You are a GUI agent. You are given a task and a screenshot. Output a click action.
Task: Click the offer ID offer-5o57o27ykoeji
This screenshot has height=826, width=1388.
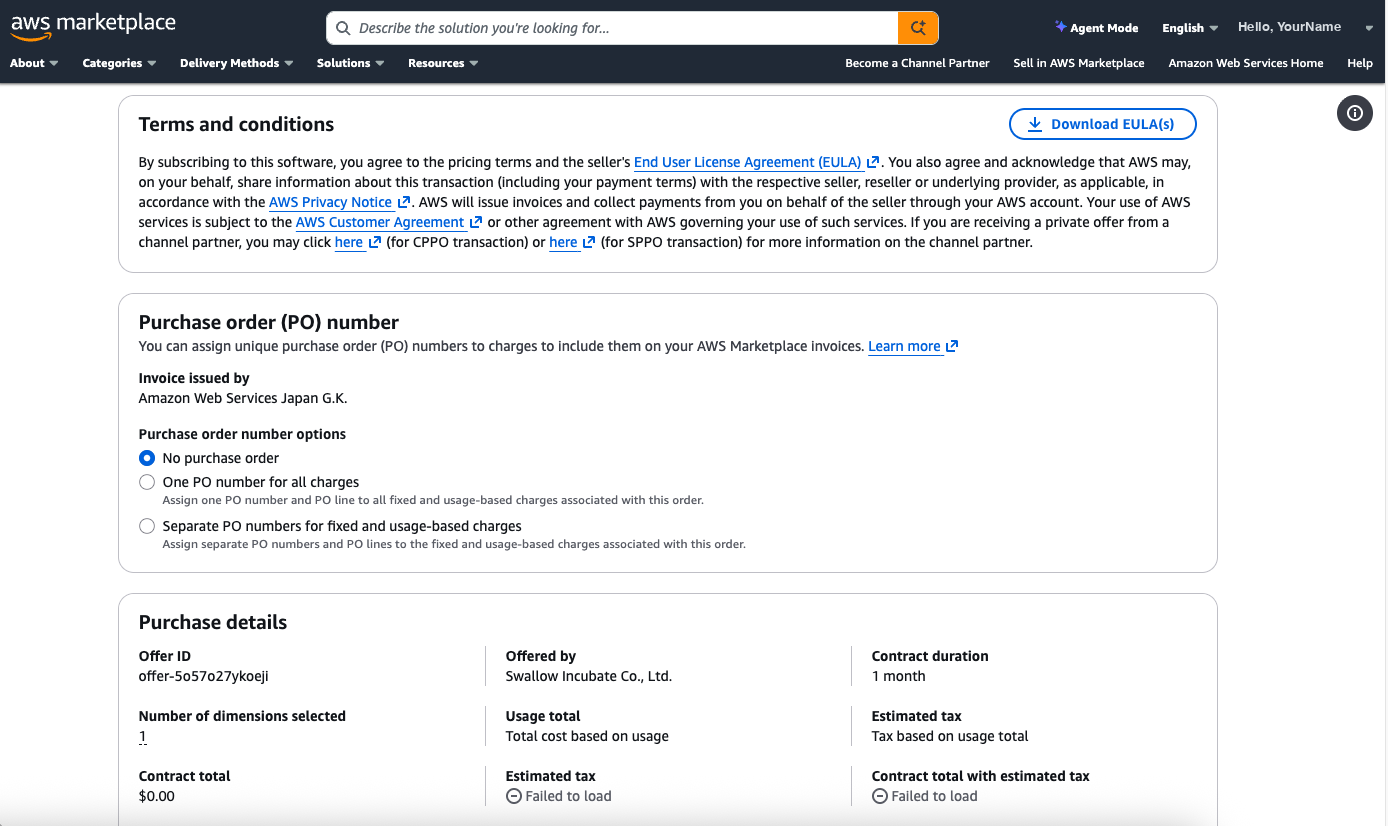pos(204,676)
